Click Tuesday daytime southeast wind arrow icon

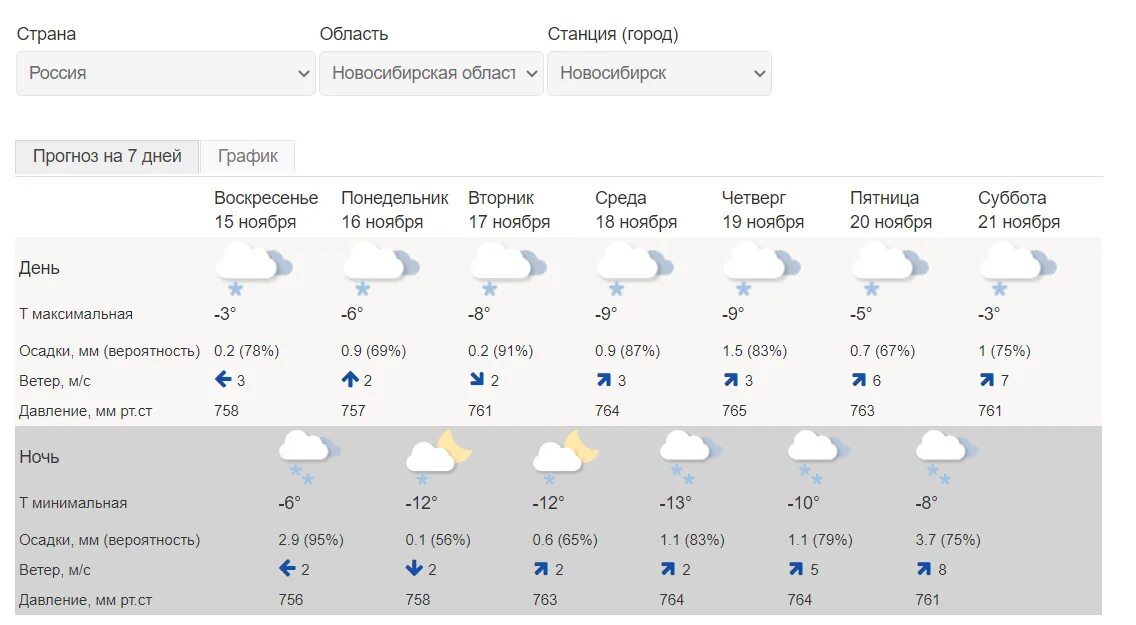click(x=477, y=379)
